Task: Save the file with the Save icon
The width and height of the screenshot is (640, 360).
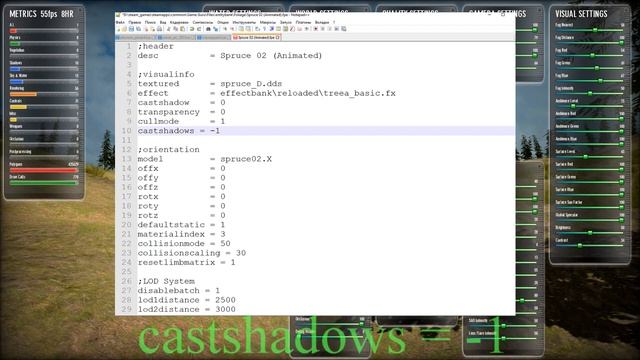Action: (131, 29)
